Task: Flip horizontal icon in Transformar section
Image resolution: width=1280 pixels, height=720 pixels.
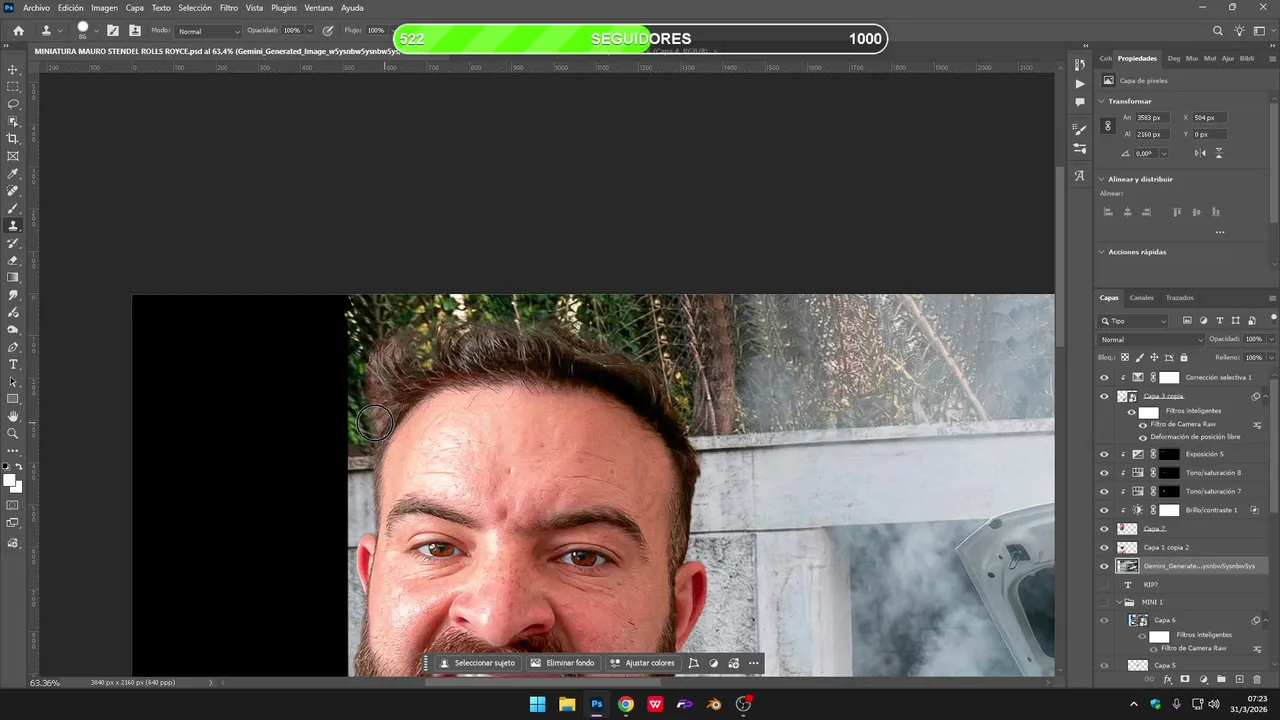Action: click(1201, 153)
